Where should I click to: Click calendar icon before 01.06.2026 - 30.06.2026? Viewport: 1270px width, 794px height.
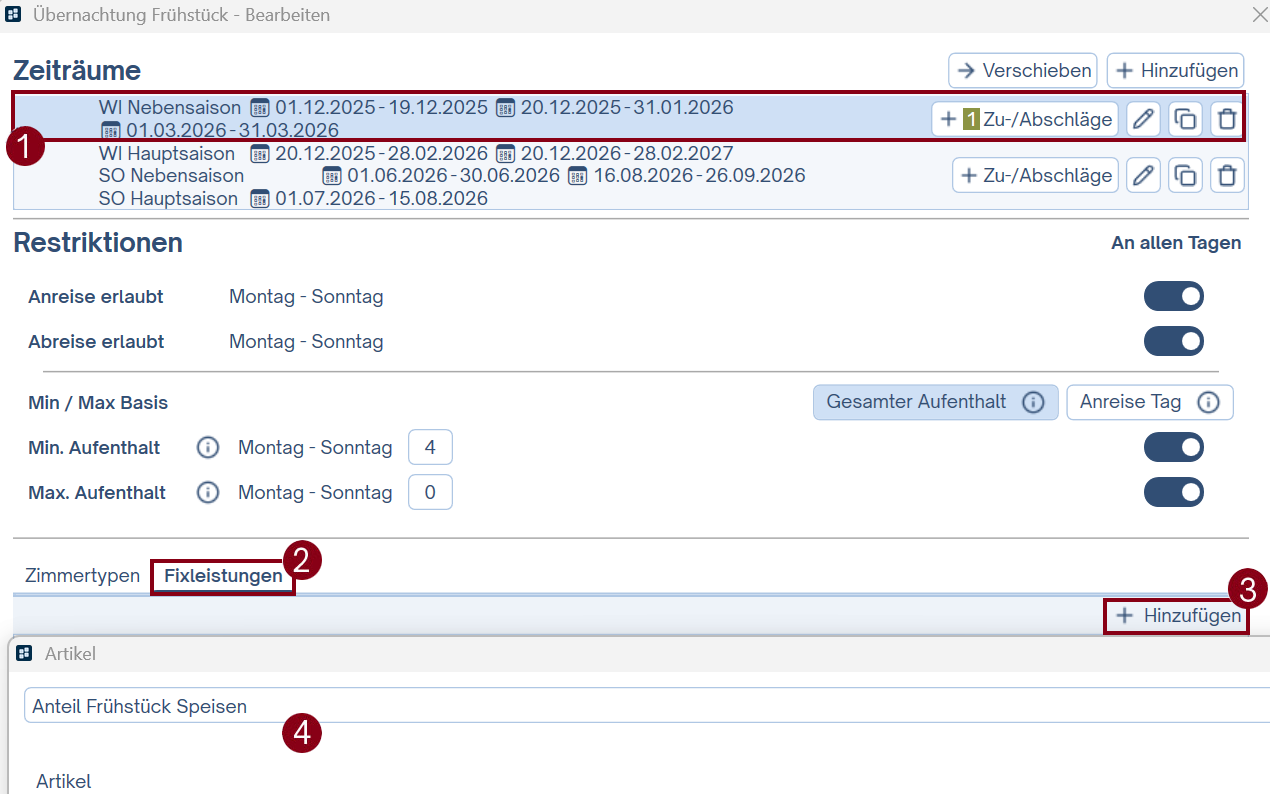[332, 176]
